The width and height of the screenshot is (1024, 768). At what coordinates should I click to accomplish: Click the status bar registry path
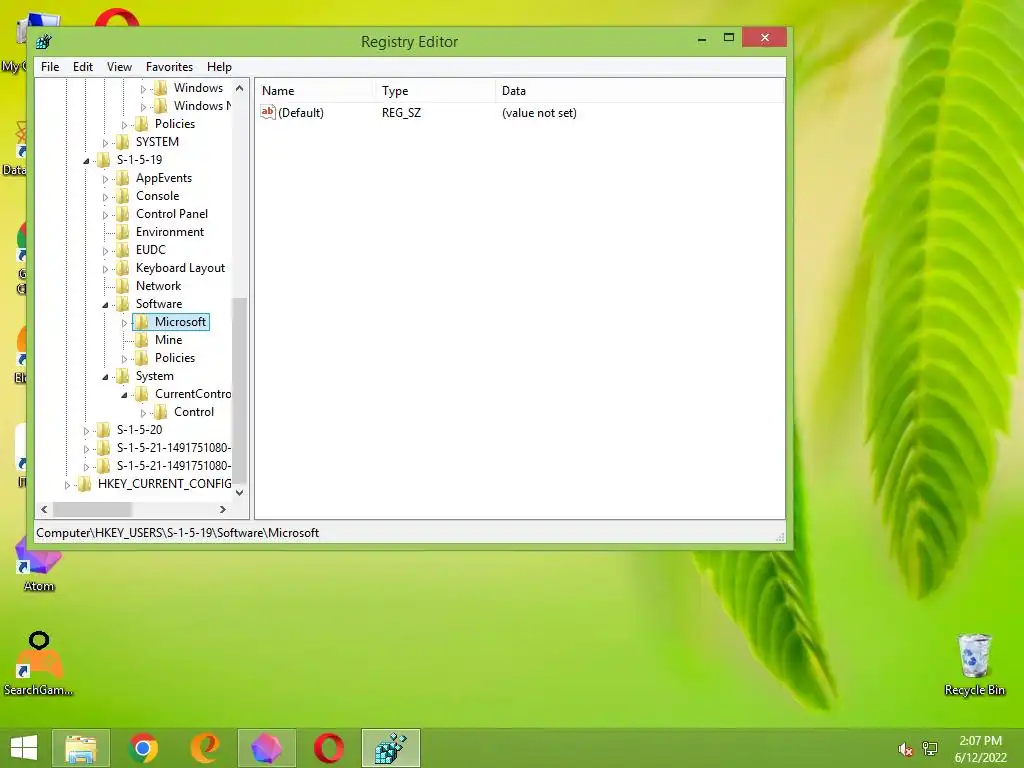(x=178, y=533)
